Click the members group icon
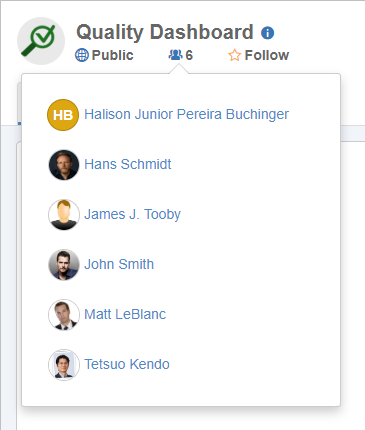This screenshot has width=365, height=430. [175, 55]
